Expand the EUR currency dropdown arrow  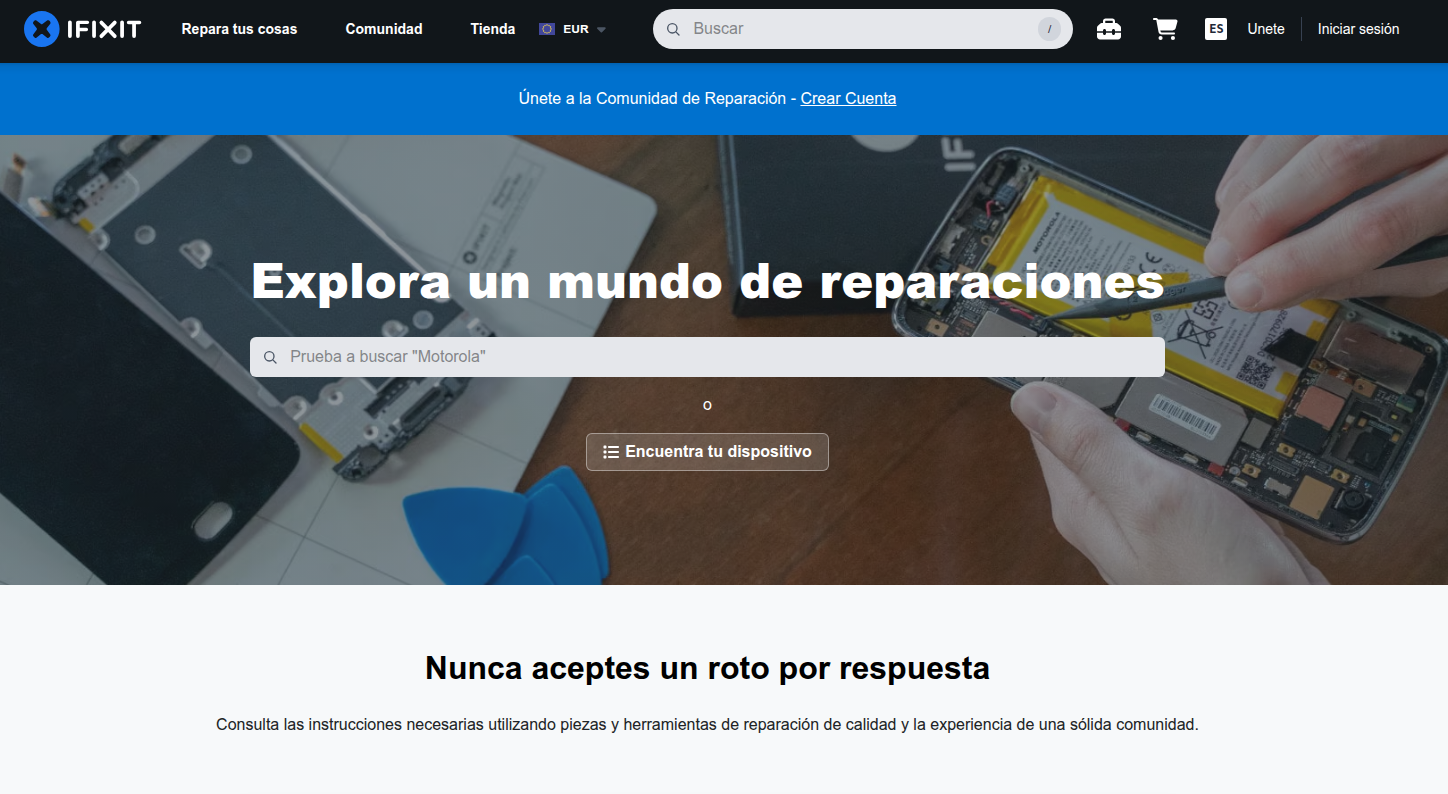coord(601,30)
